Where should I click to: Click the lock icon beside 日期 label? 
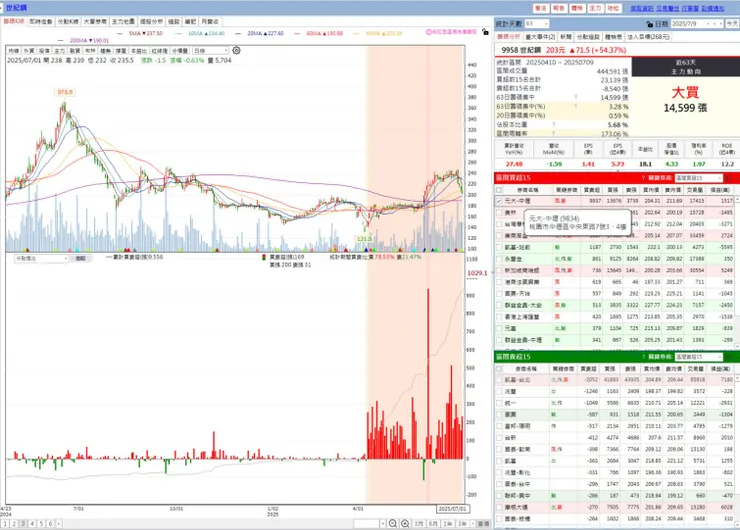tap(650, 24)
